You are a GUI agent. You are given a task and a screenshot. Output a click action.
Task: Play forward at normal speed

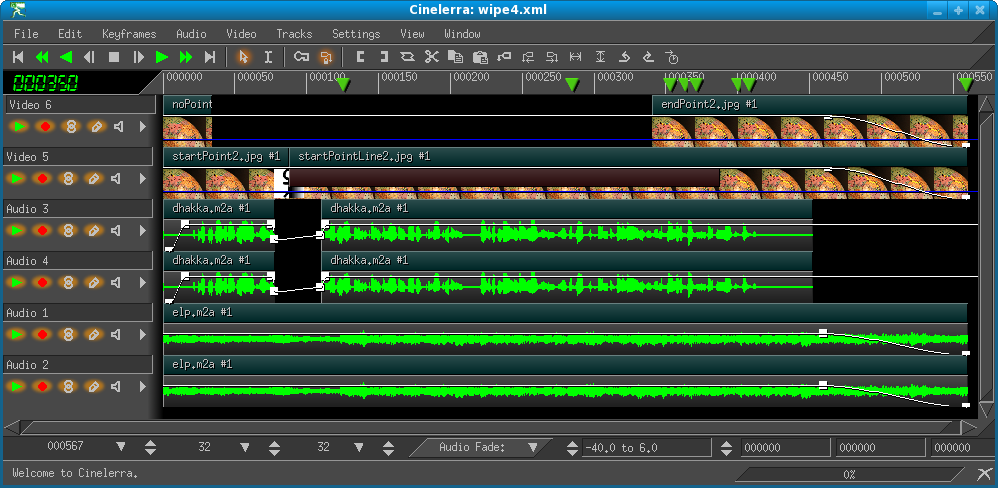click(162, 57)
